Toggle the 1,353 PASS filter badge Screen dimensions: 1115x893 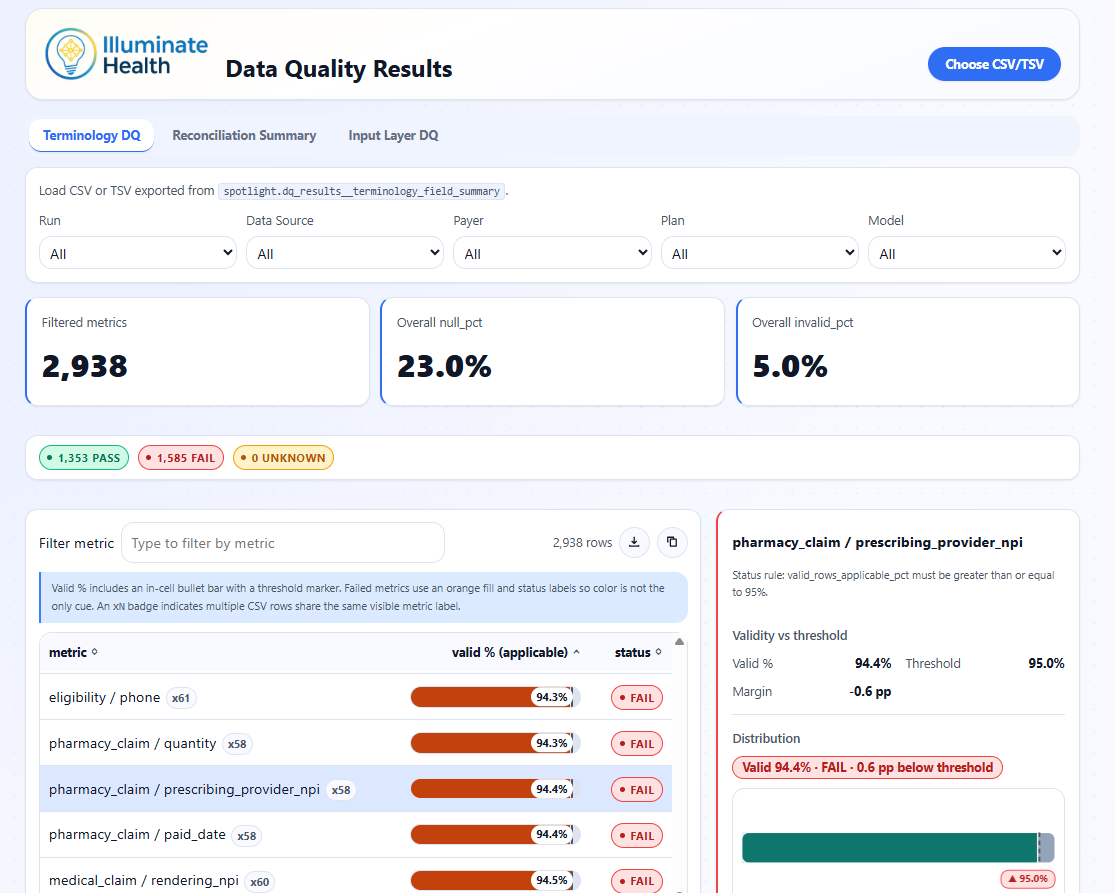[84, 456]
